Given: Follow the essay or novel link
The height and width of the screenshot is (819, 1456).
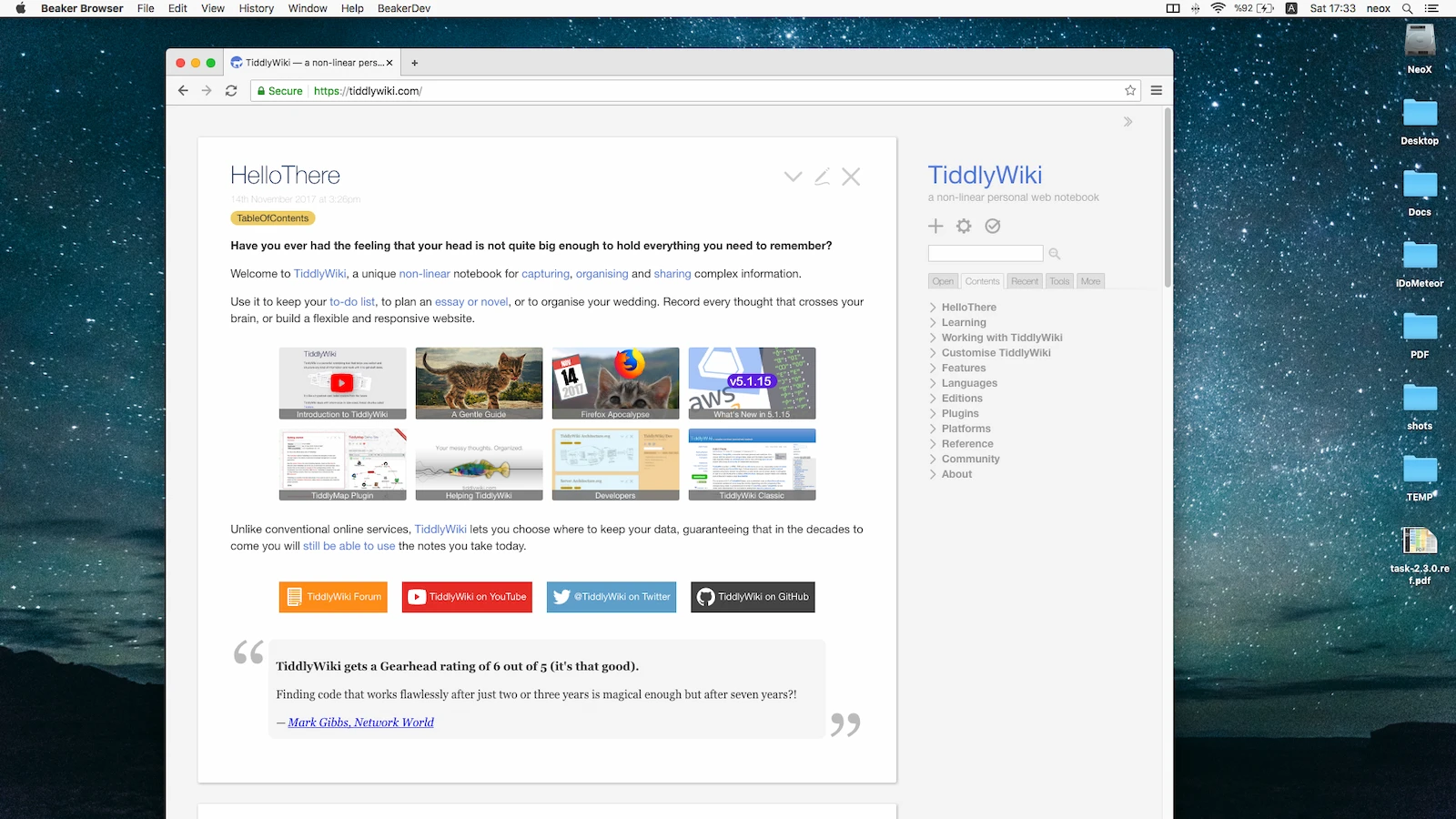Looking at the screenshot, I should [471, 302].
